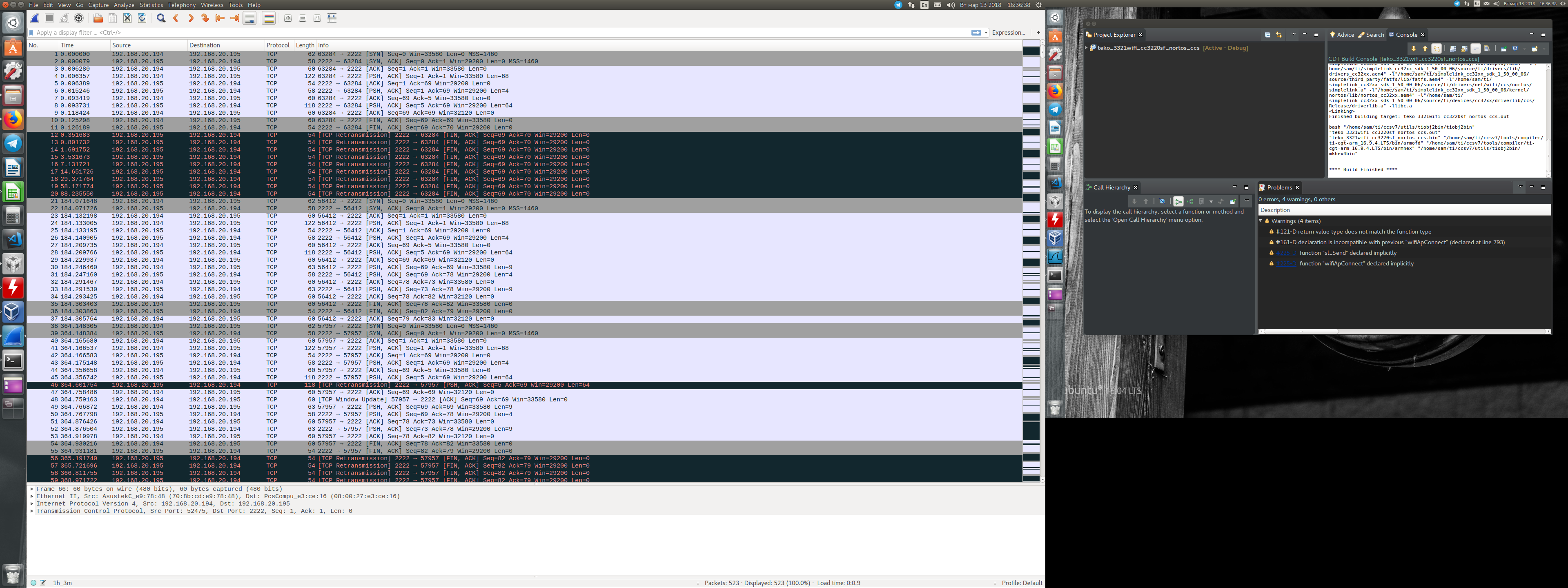
Task: Click the Find packet magnifier icon
Action: 161,18
